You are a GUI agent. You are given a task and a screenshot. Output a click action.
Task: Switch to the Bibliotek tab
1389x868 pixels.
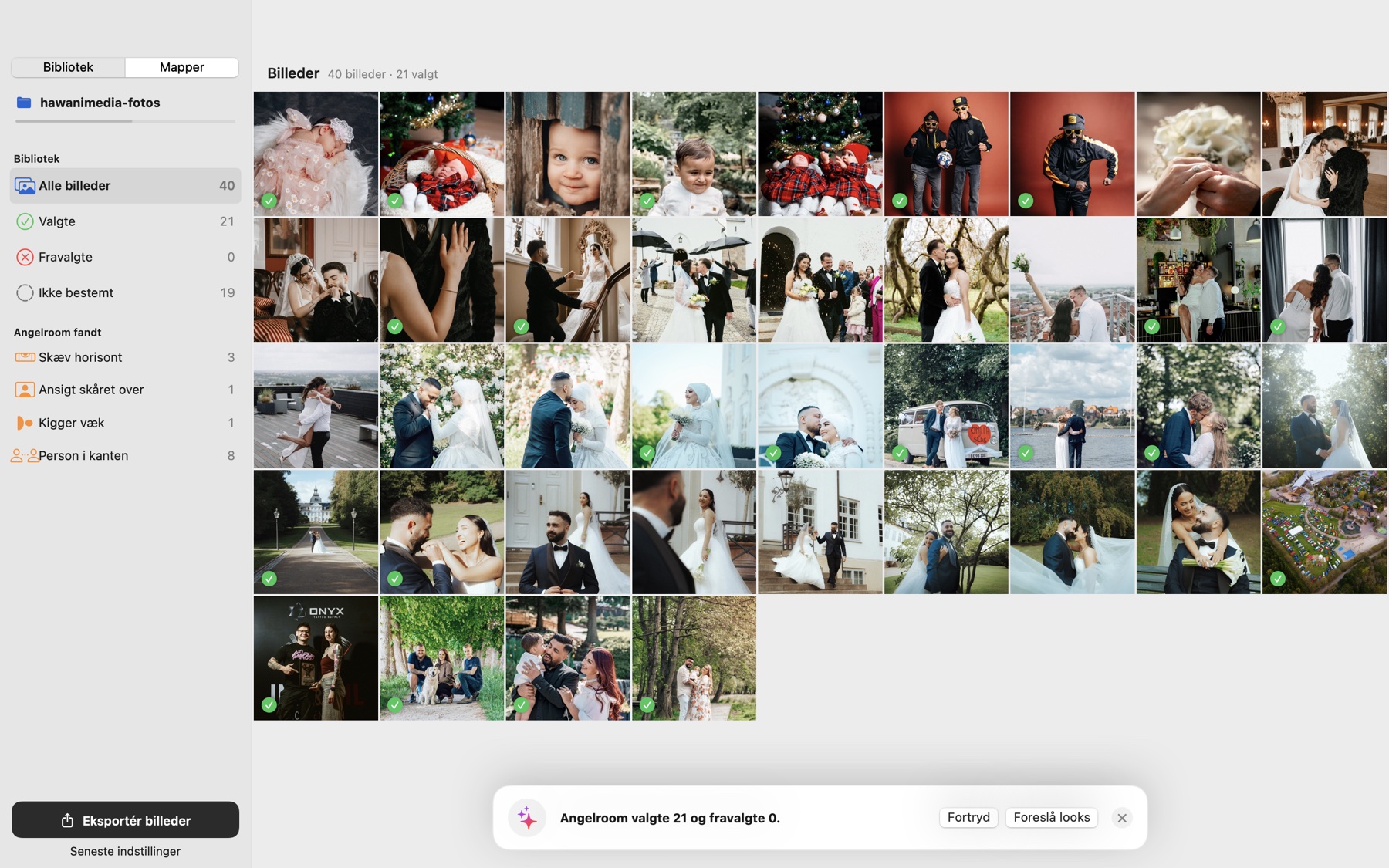click(x=68, y=67)
